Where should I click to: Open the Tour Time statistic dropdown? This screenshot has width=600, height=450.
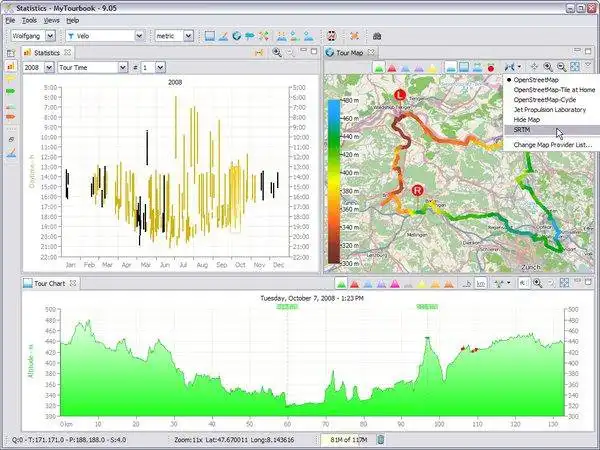coord(122,68)
